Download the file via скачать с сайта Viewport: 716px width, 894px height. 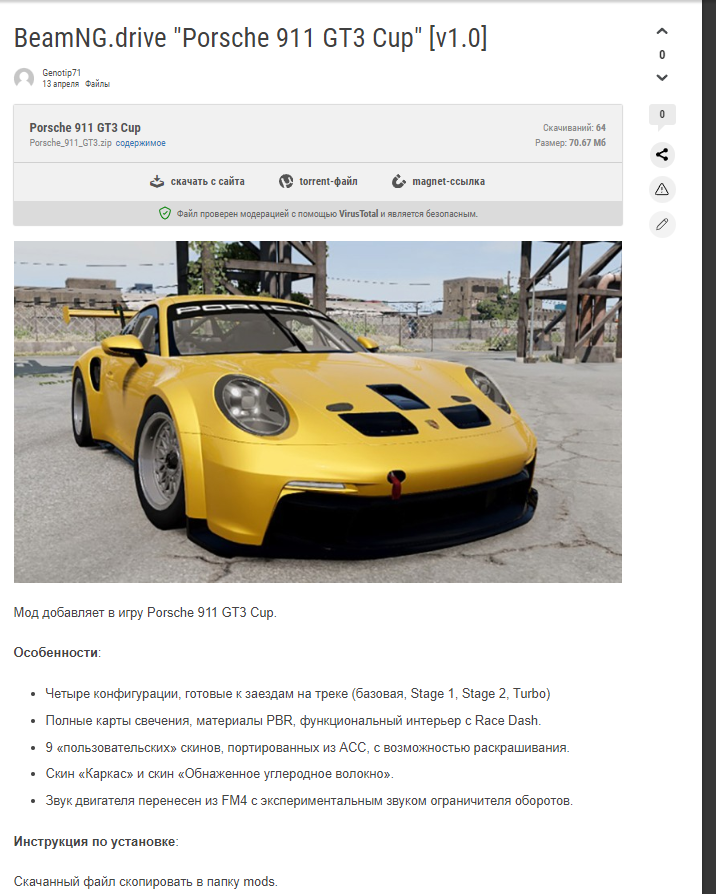[208, 181]
